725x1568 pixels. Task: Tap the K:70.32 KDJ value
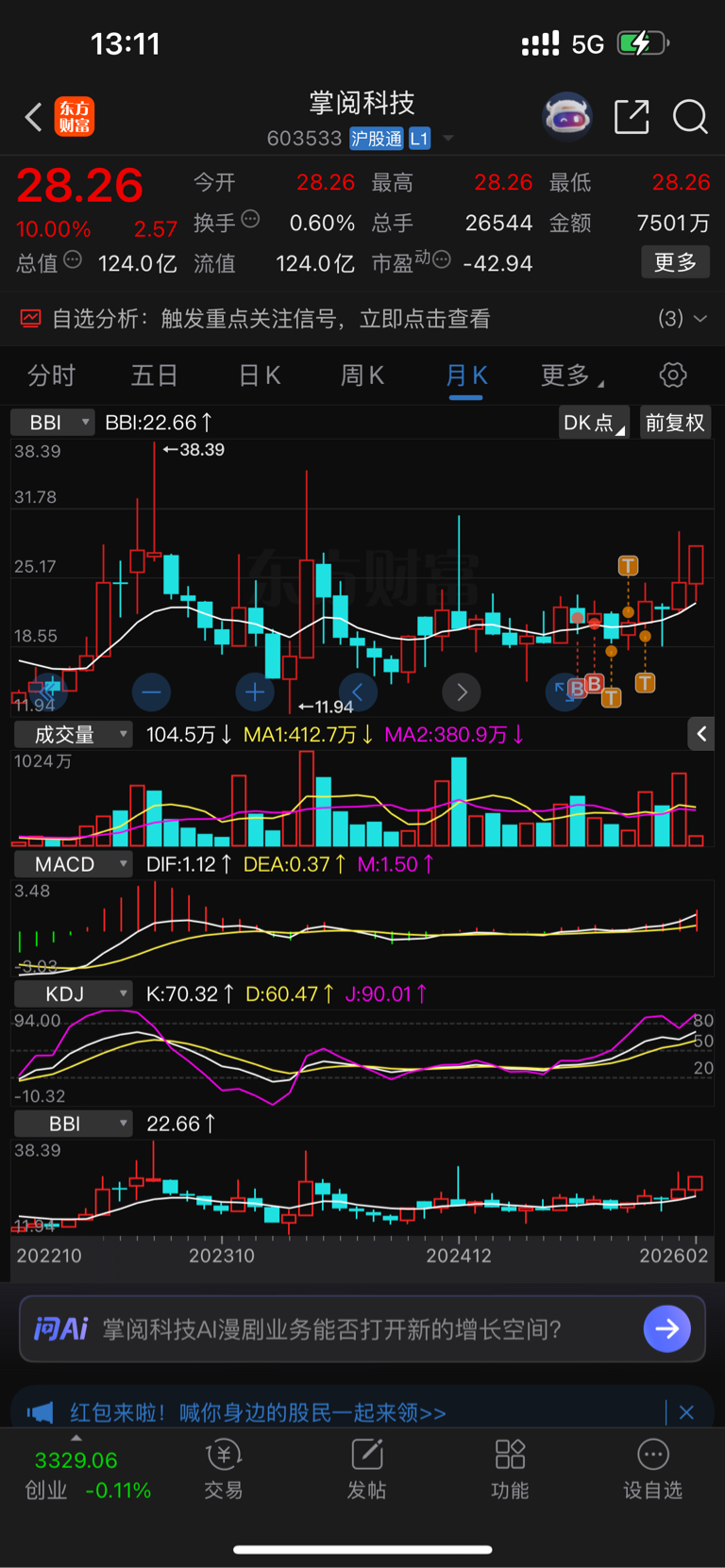(190, 993)
